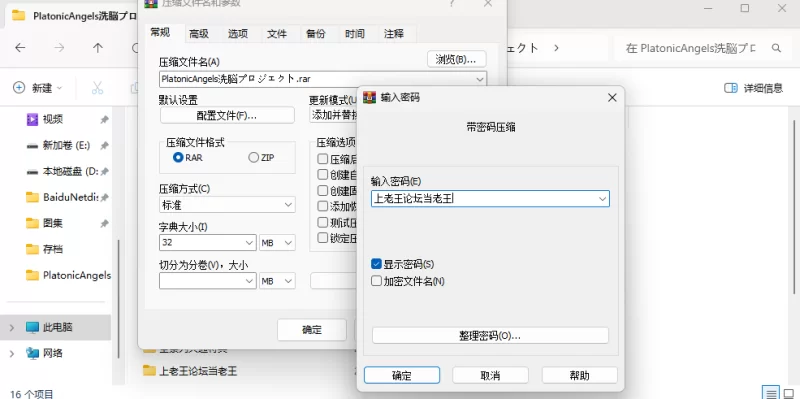Click 确定 in the archive settings dialog

[x=312, y=330]
